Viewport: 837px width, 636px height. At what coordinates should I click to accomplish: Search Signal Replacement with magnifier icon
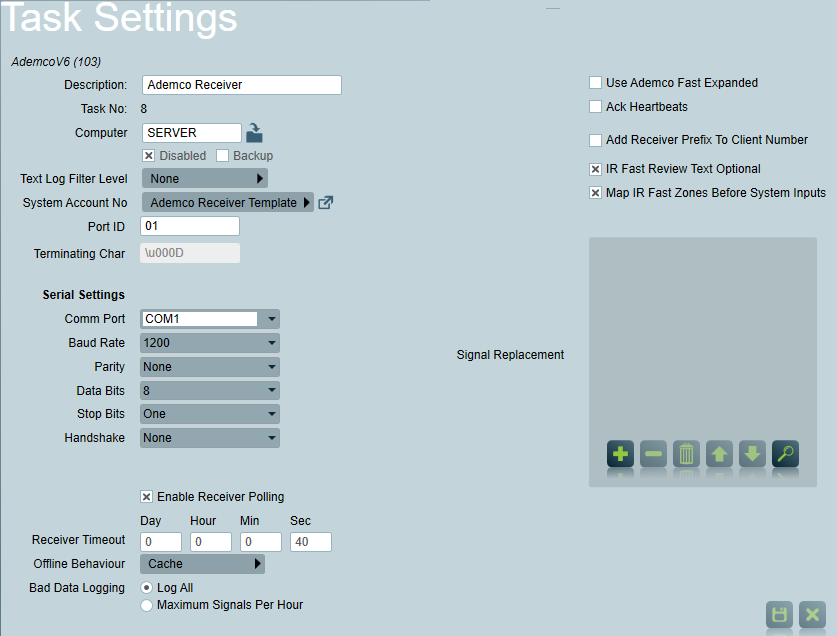pyautogui.click(x=786, y=454)
